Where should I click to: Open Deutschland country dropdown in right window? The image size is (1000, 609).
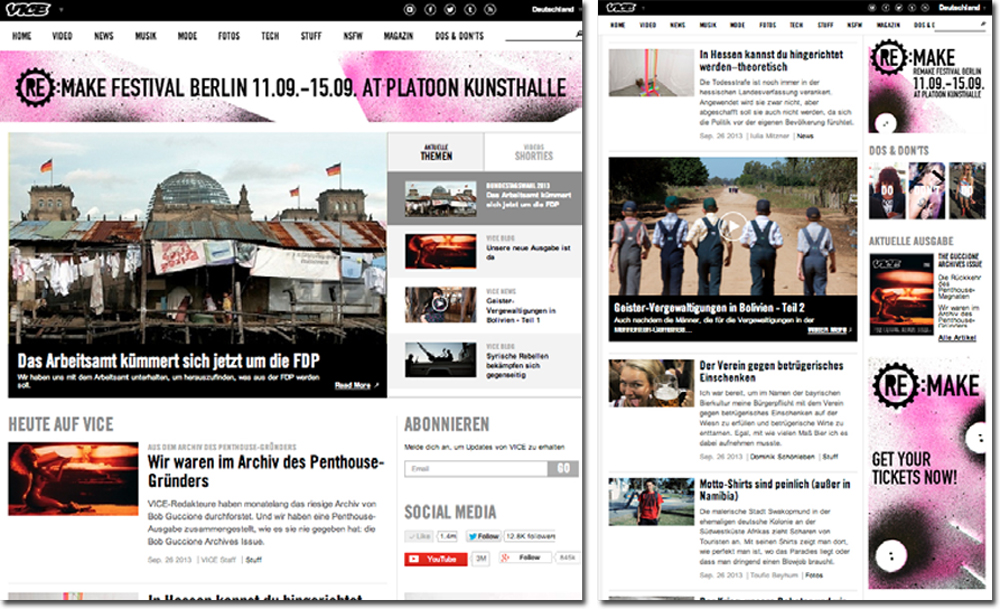point(963,8)
